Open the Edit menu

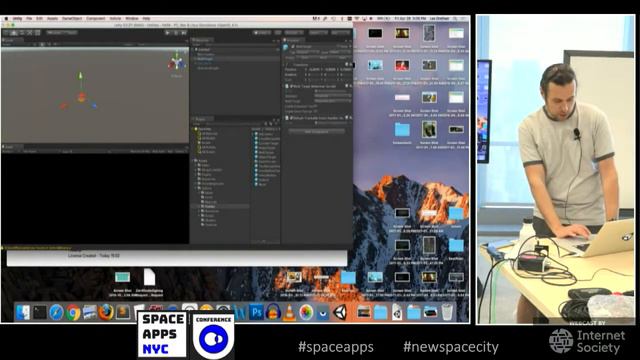[40, 19]
